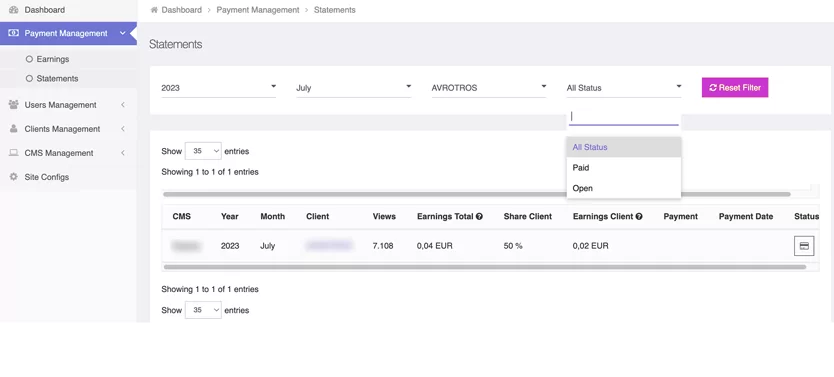Click the CMS Management laptop icon

[x=14, y=153]
